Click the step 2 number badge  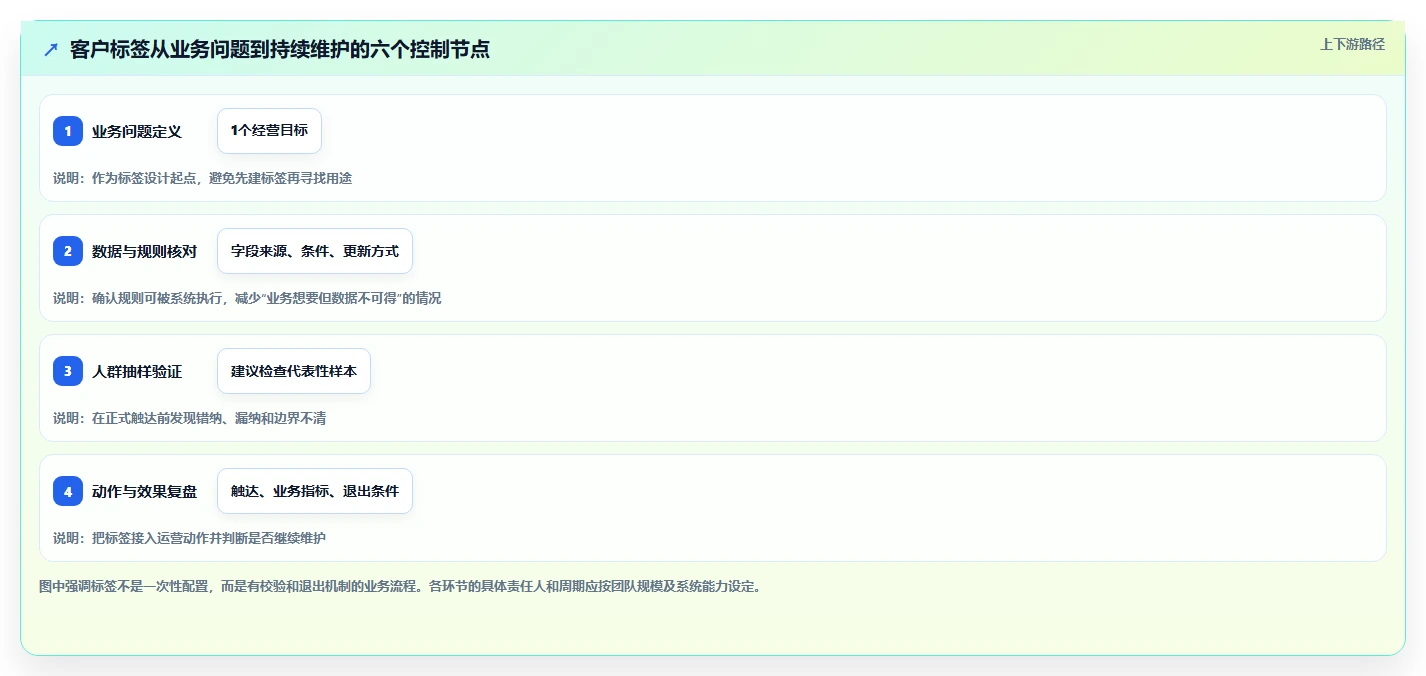tap(68, 251)
